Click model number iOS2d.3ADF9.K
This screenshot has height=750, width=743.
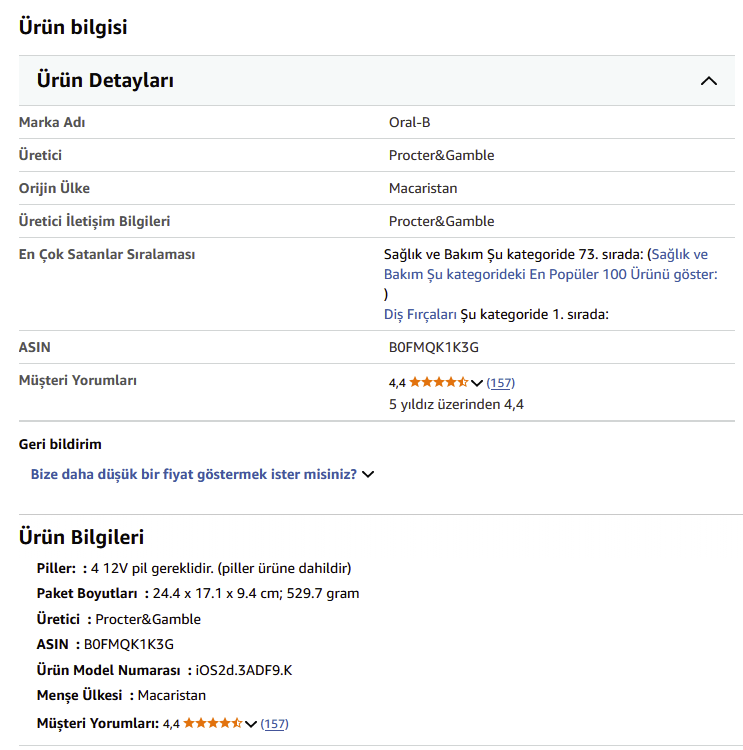click(x=244, y=670)
